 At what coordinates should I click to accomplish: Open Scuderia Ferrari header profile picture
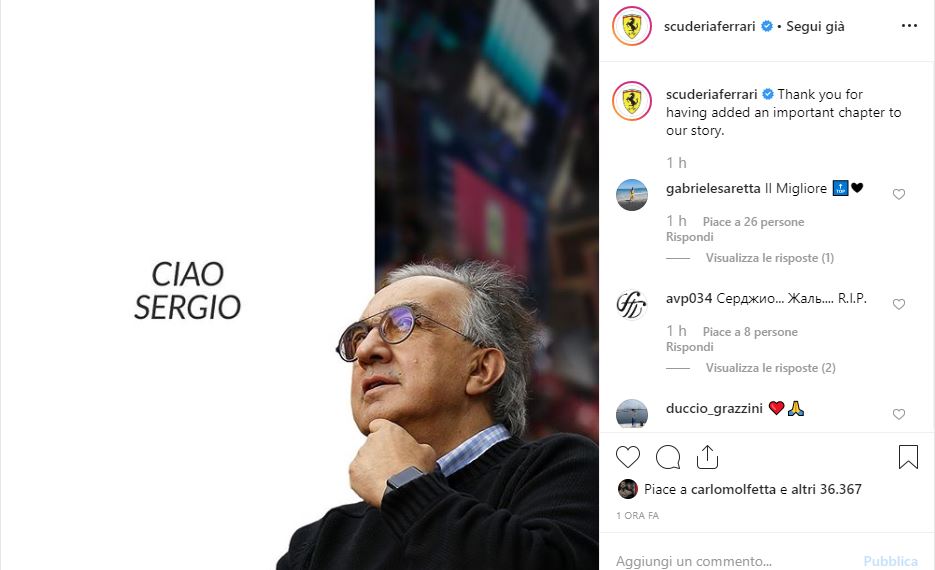pyautogui.click(x=632, y=26)
